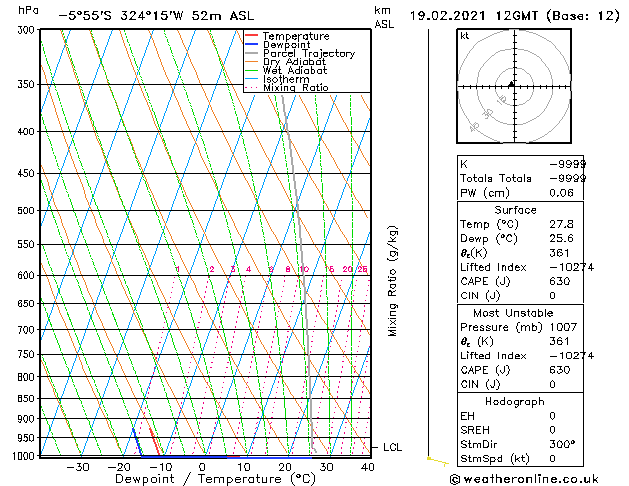Click the yellow wind barb near the surface
This screenshot has height=486, width=629.
[x=437, y=460]
